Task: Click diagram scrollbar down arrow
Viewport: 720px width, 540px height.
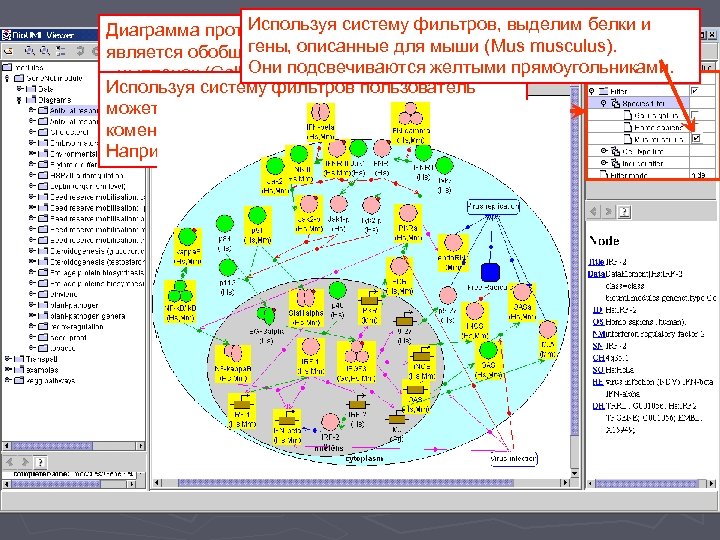Action: pyautogui.click(x=574, y=473)
